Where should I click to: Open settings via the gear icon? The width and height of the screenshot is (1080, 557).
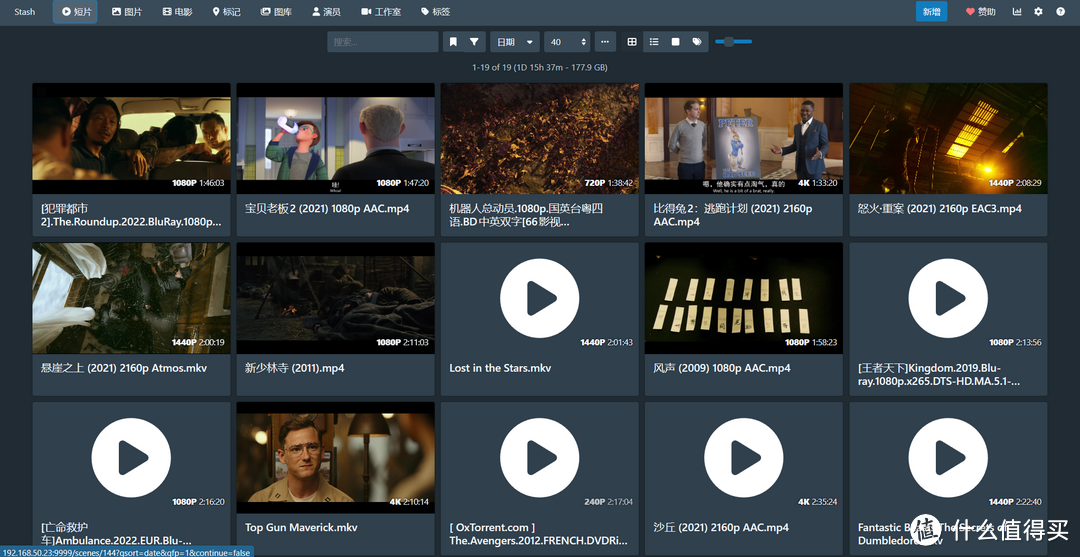click(1038, 12)
